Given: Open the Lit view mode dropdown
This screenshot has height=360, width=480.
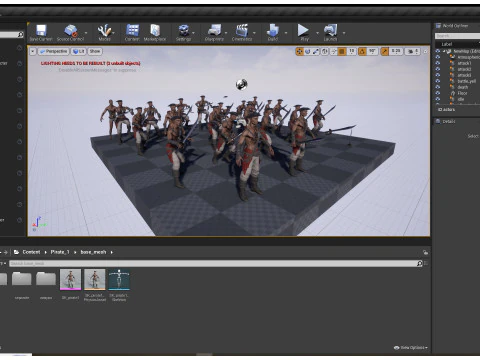Looking at the screenshot, I should coord(78,51).
